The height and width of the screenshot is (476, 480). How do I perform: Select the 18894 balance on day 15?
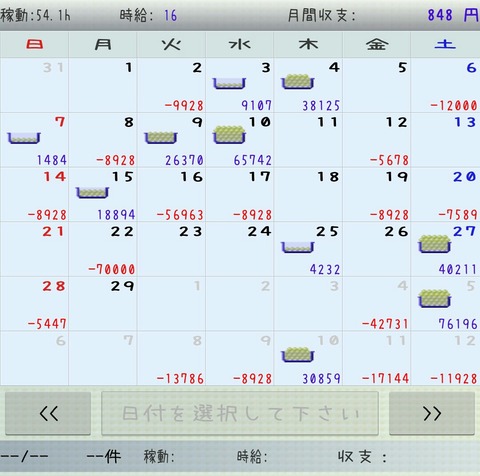[116, 215]
